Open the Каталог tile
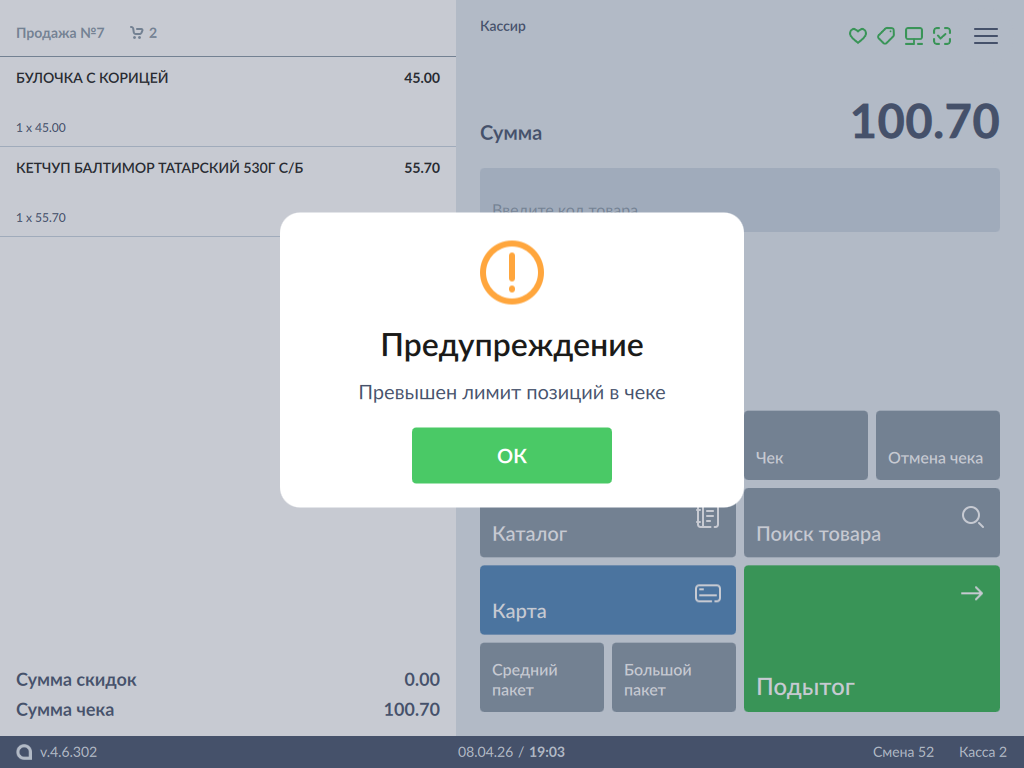This screenshot has height=768, width=1024. [x=607, y=532]
